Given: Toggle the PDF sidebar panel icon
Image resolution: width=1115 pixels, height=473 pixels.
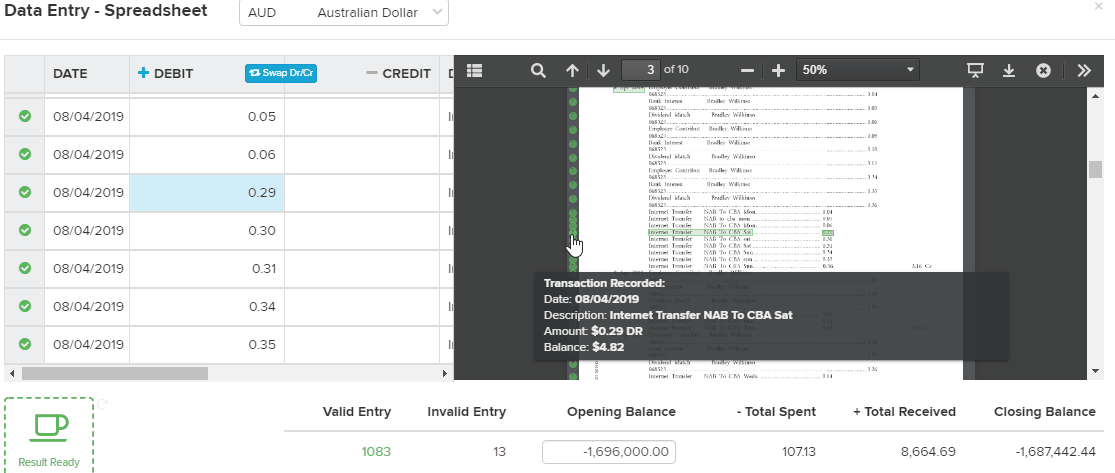Looking at the screenshot, I should coord(474,70).
